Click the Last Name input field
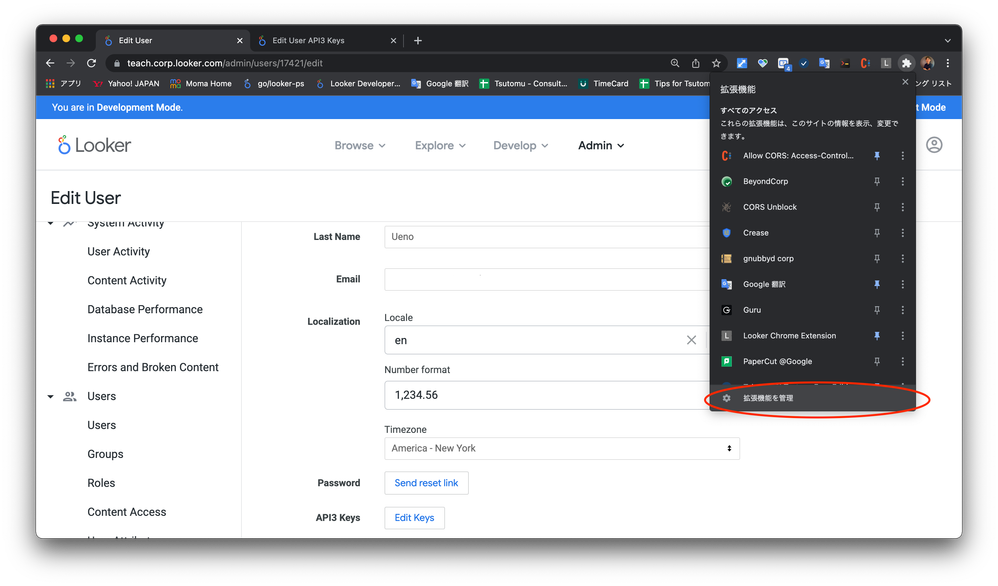This screenshot has height=586, width=998. (547, 237)
